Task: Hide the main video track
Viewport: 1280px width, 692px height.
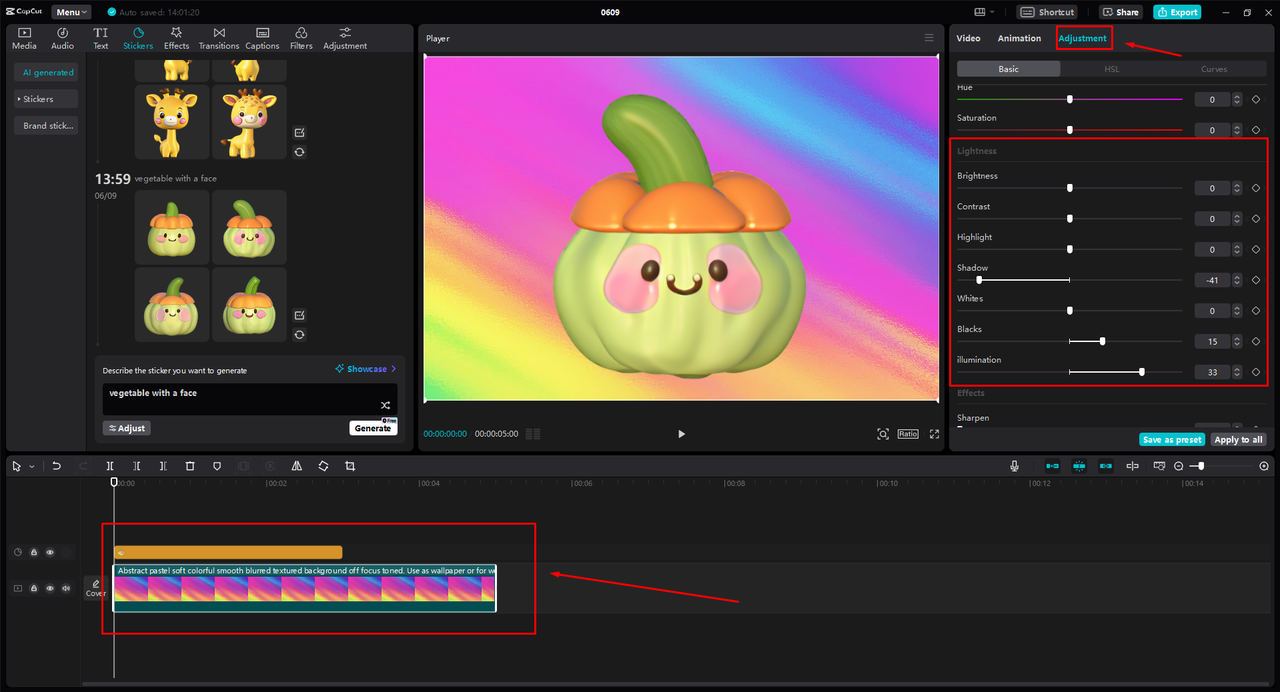Action: pyautogui.click(x=50, y=588)
